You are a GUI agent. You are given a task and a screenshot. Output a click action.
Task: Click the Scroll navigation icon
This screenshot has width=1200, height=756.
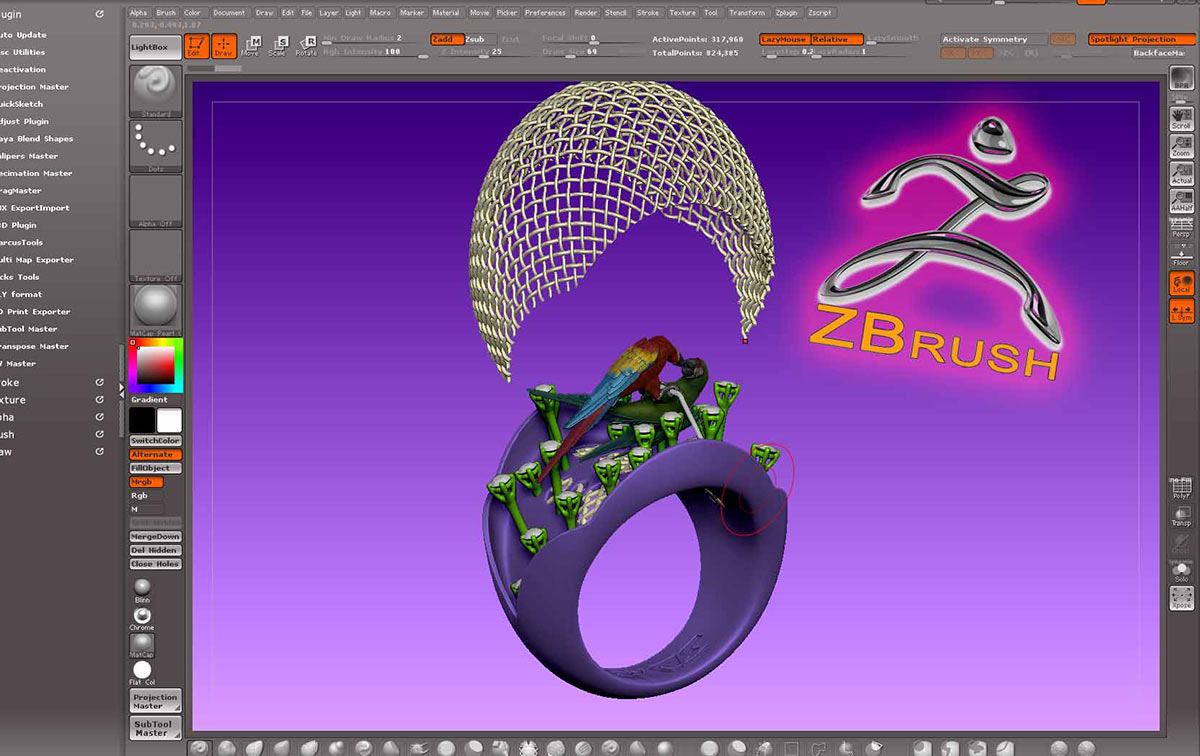pyautogui.click(x=1181, y=119)
